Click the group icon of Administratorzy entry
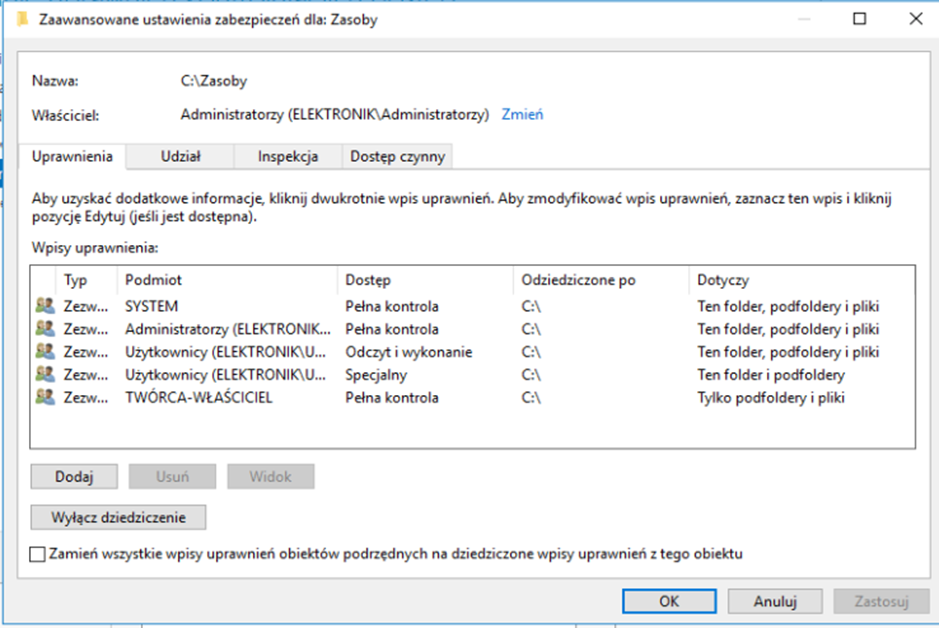Image resolution: width=939 pixels, height=628 pixels. pos(44,329)
